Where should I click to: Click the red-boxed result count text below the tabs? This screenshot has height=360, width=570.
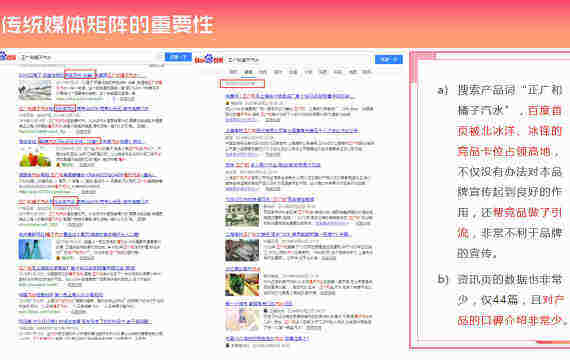[242, 84]
